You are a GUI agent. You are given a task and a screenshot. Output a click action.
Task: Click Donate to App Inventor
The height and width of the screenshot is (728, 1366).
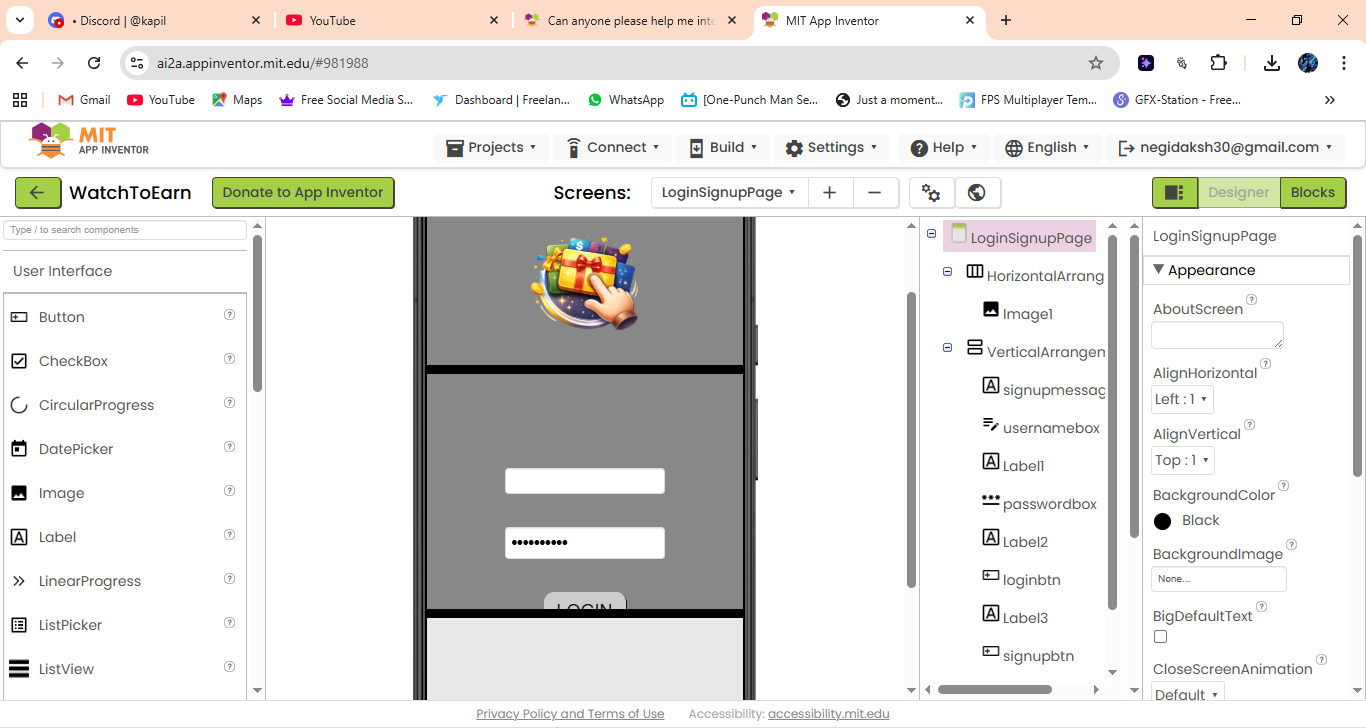click(x=303, y=193)
